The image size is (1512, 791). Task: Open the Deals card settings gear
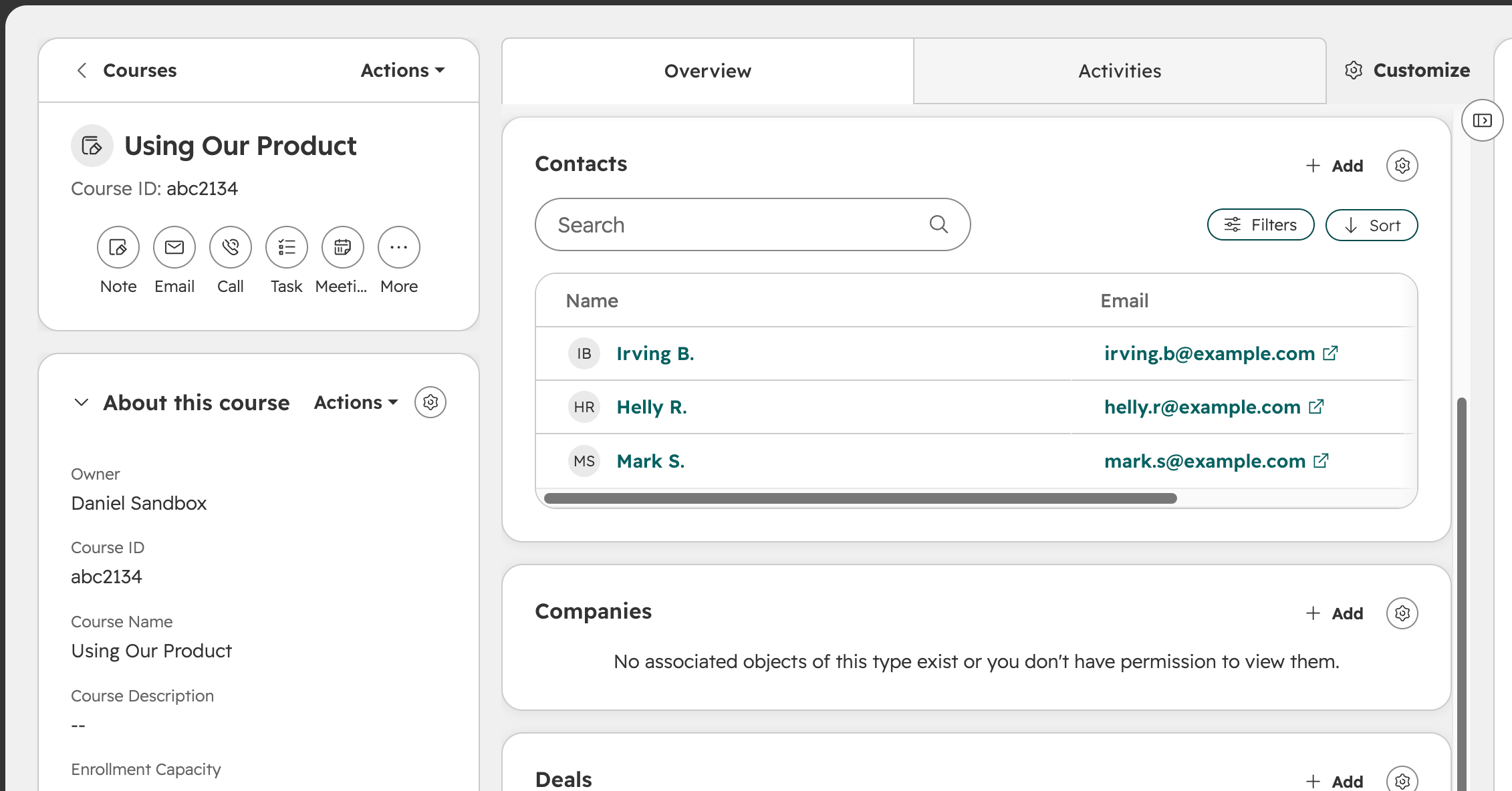click(x=1402, y=780)
